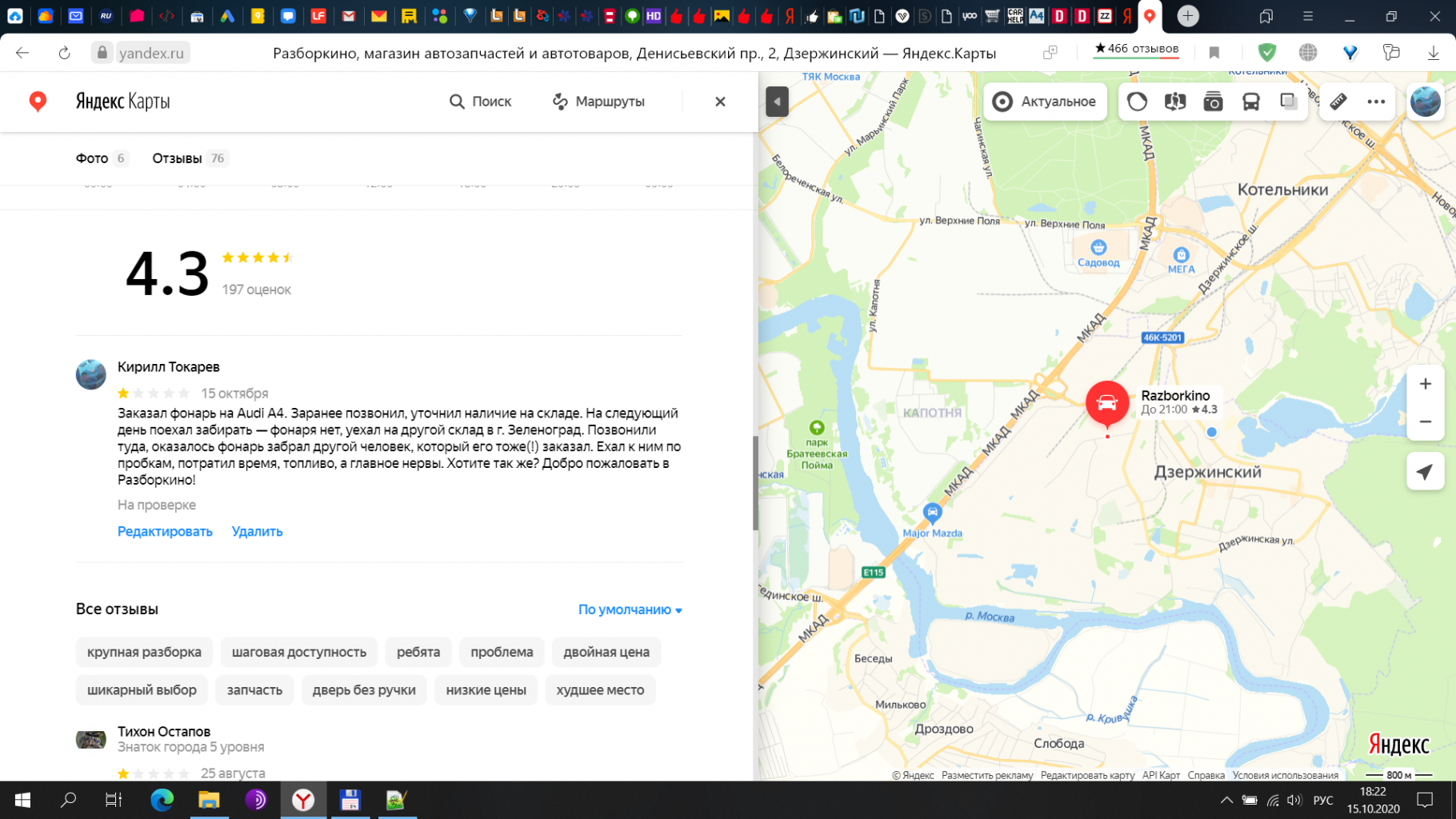1456x819 pixels.
Task: Open the browser hamburger menu
Action: click(x=1308, y=16)
